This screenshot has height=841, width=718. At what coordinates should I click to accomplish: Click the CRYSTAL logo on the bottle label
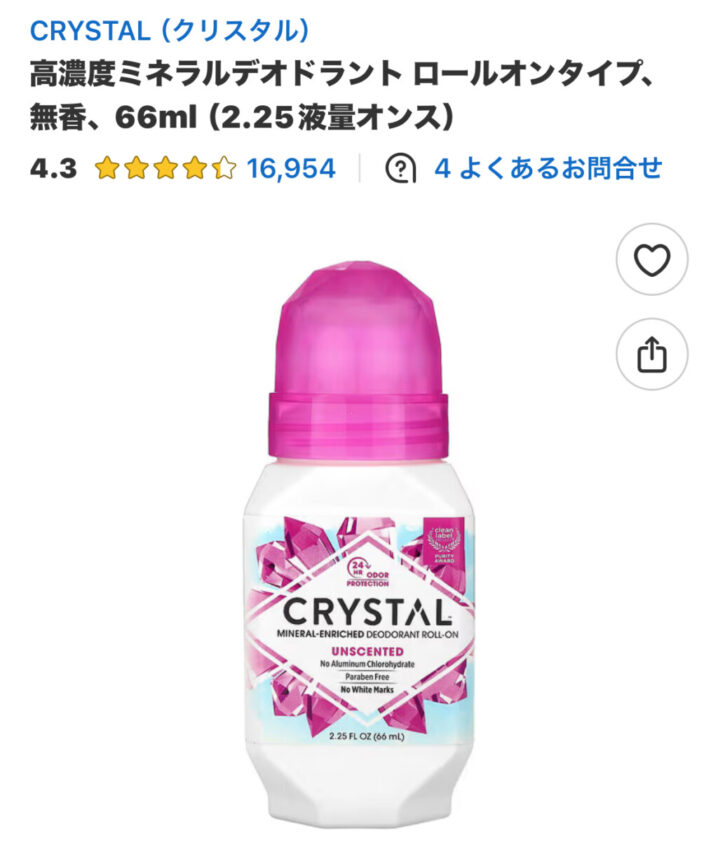(x=366, y=612)
